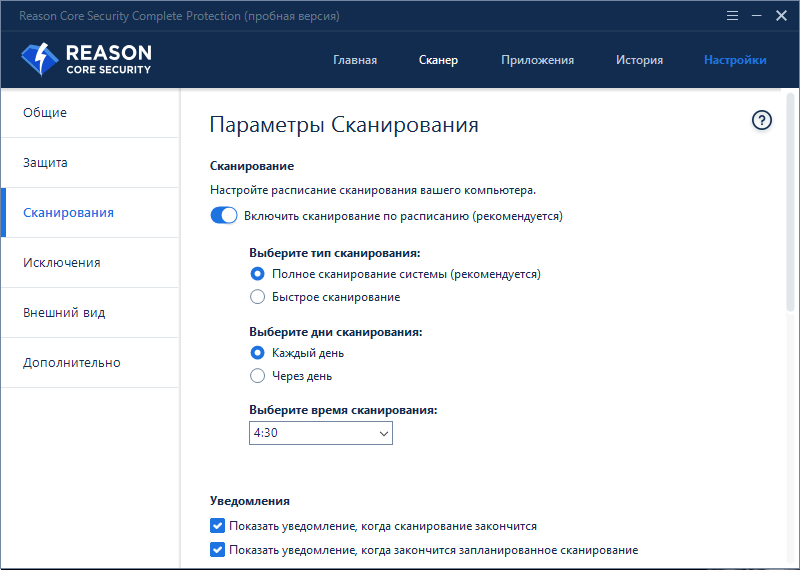Open Исключения settings section
800x570 pixels.
(90, 263)
